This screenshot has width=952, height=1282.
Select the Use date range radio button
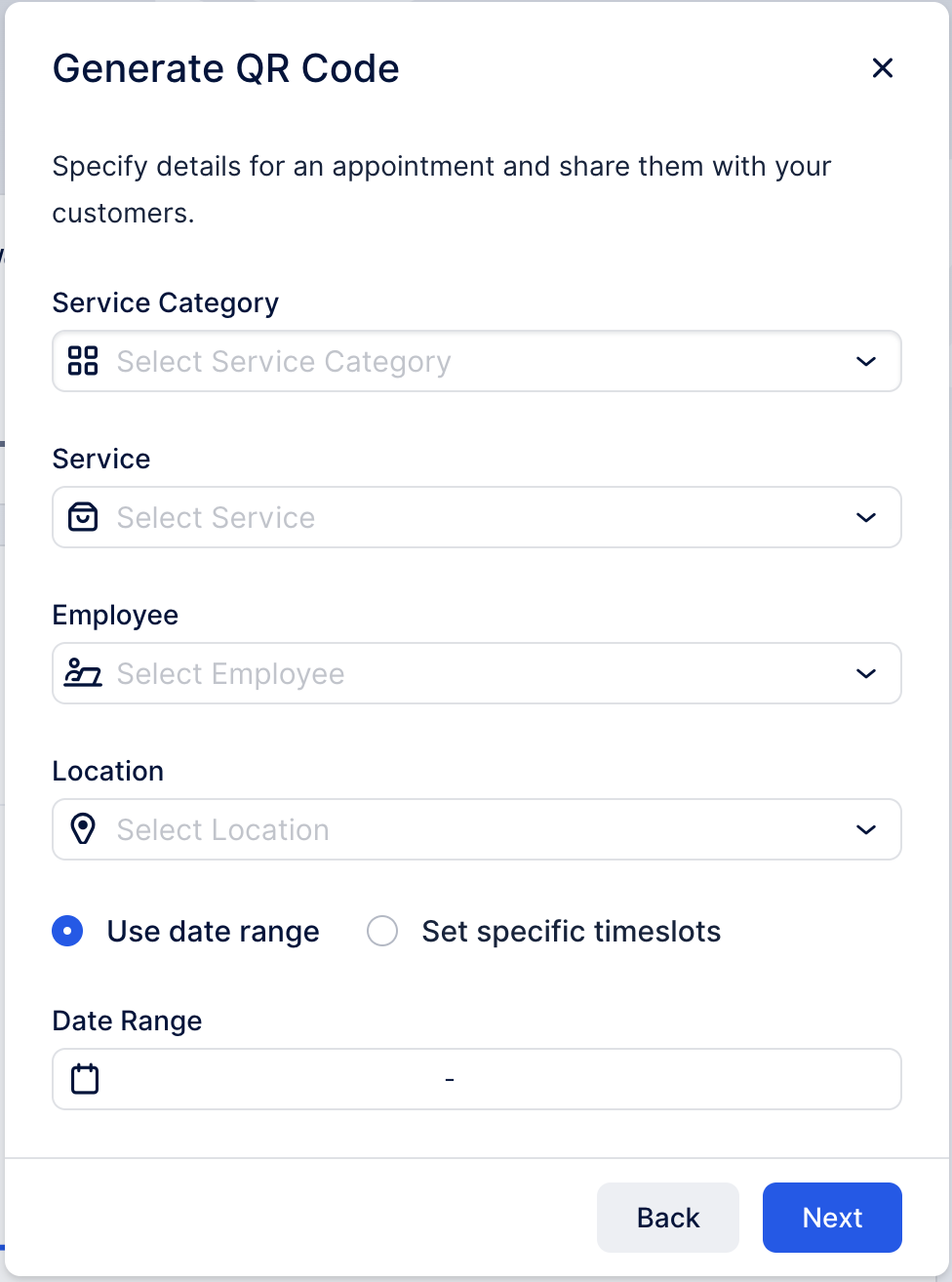point(66,931)
